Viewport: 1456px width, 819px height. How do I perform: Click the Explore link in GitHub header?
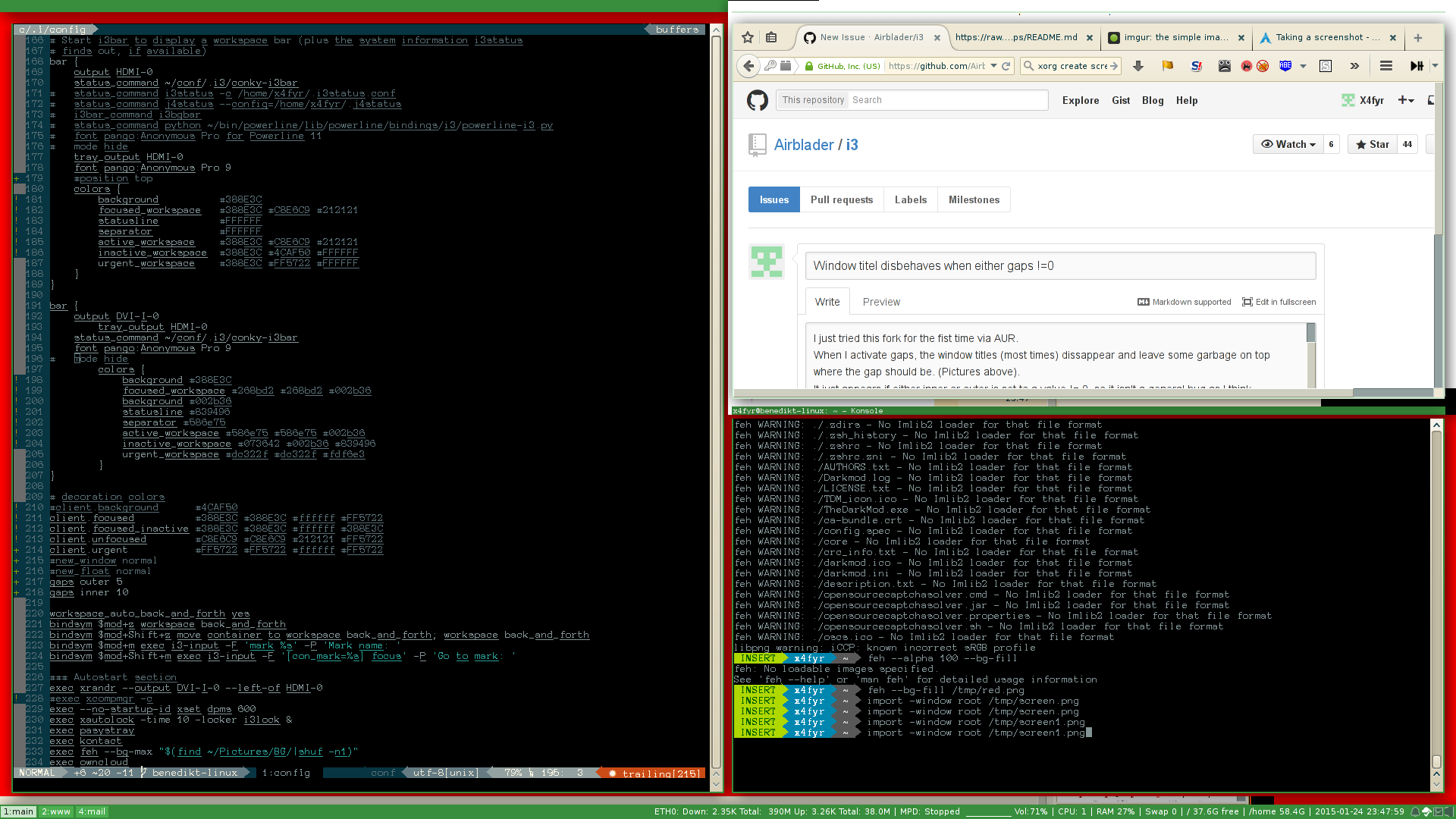click(x=1081, y=100)
